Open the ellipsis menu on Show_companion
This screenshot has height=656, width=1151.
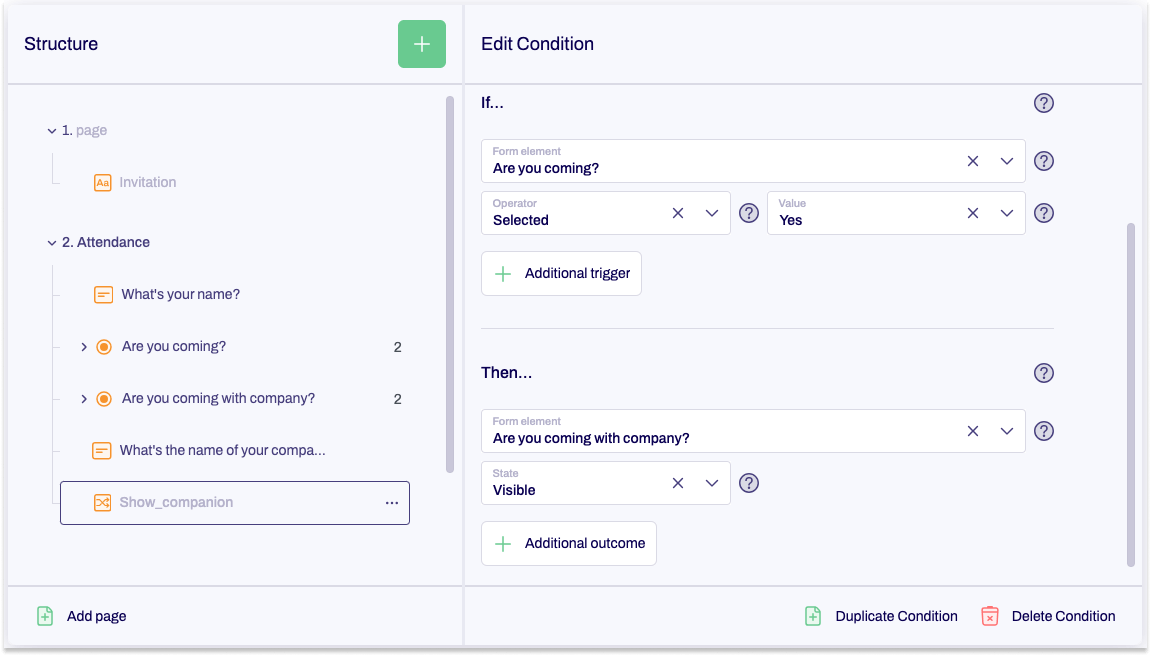click(x=392, y=503)
